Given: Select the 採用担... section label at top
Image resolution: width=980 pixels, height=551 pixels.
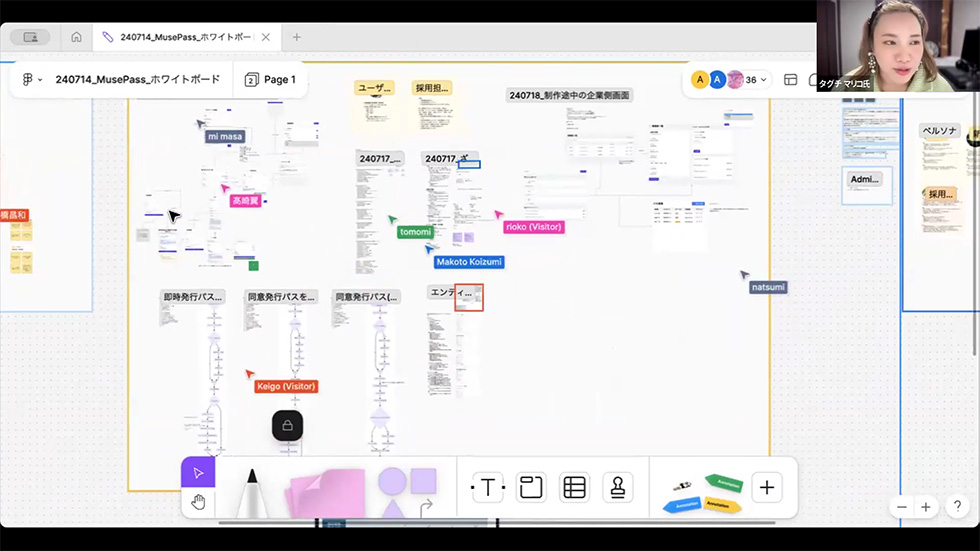Looking at the screenshot, I should (x=432, y=88).
